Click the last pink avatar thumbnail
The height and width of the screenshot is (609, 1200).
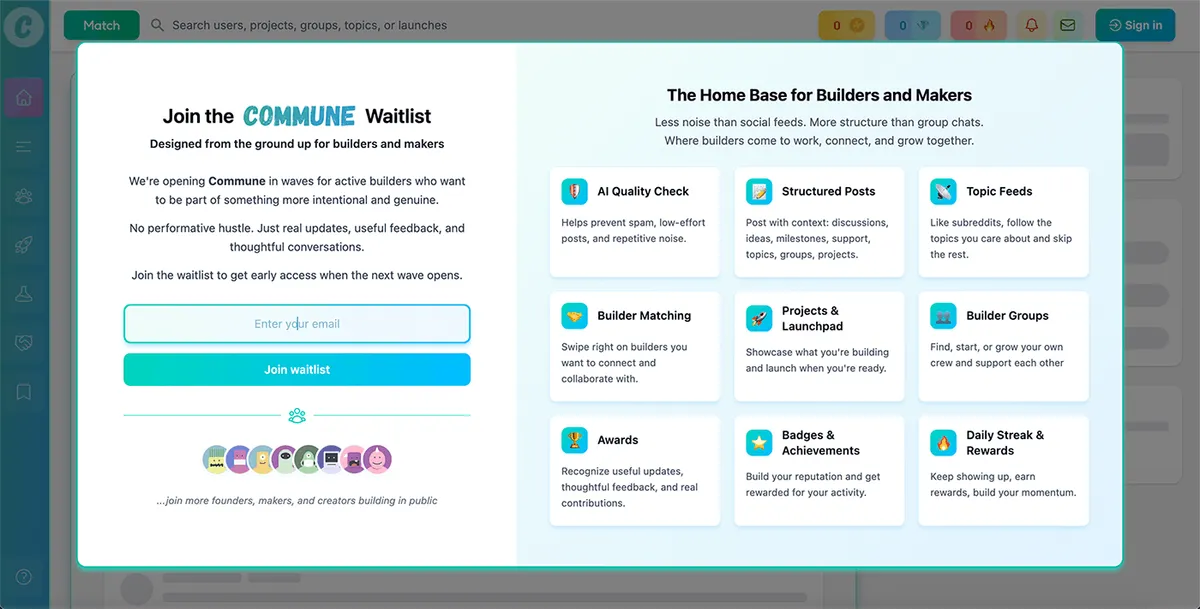[x=377, y=460]
